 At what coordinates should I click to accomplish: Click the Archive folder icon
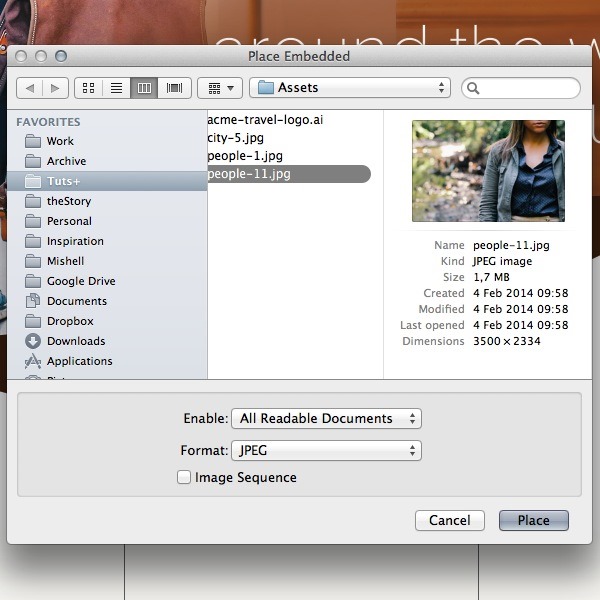[x=33, y=161]
